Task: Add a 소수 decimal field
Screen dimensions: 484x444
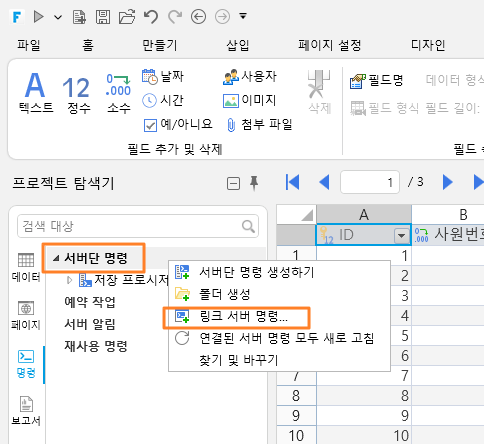Action: (119, 94)
